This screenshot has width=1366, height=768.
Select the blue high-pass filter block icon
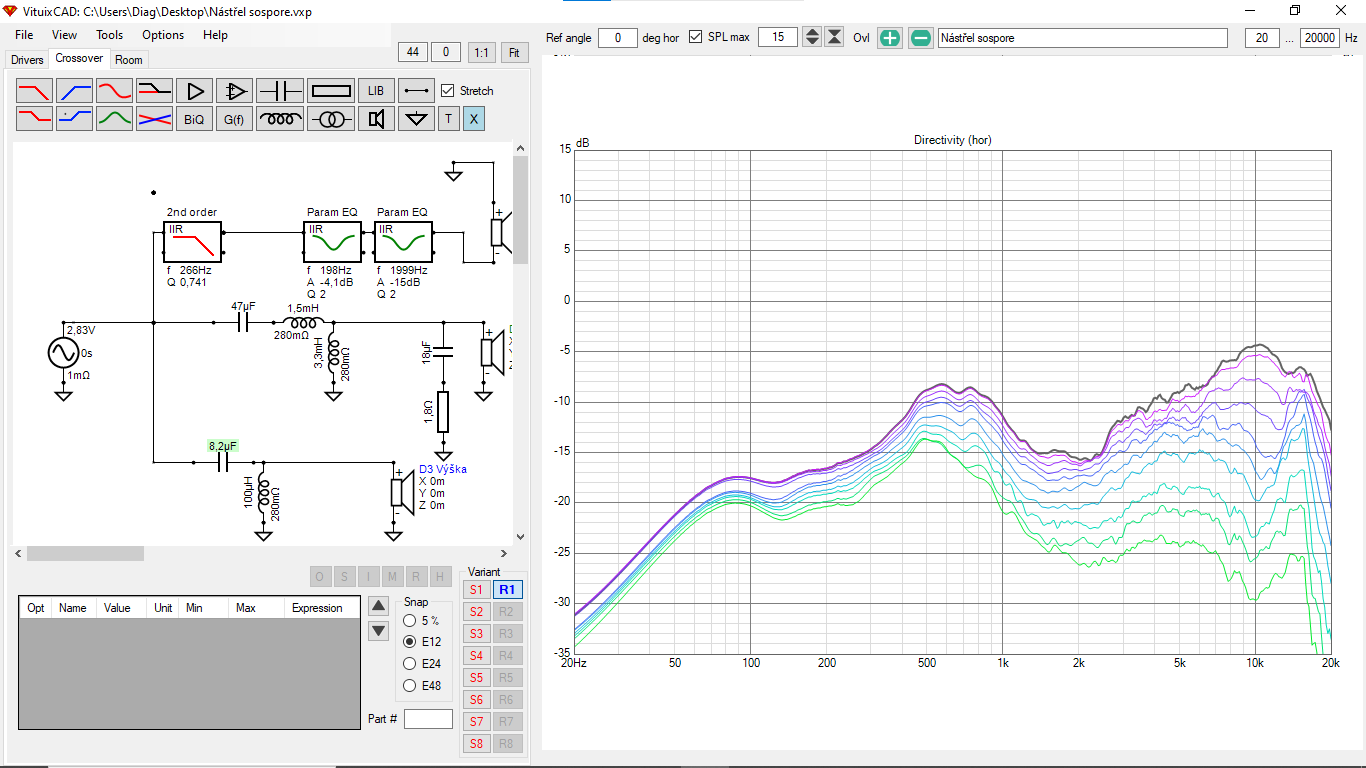75,91
